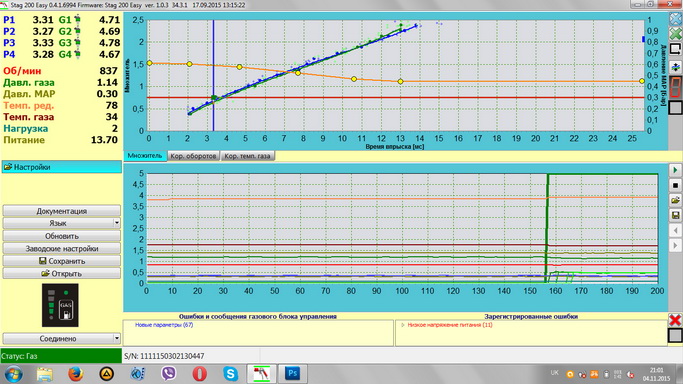
Task: Toggle G3 gas injector icon
Action: [x=78, y=43]
